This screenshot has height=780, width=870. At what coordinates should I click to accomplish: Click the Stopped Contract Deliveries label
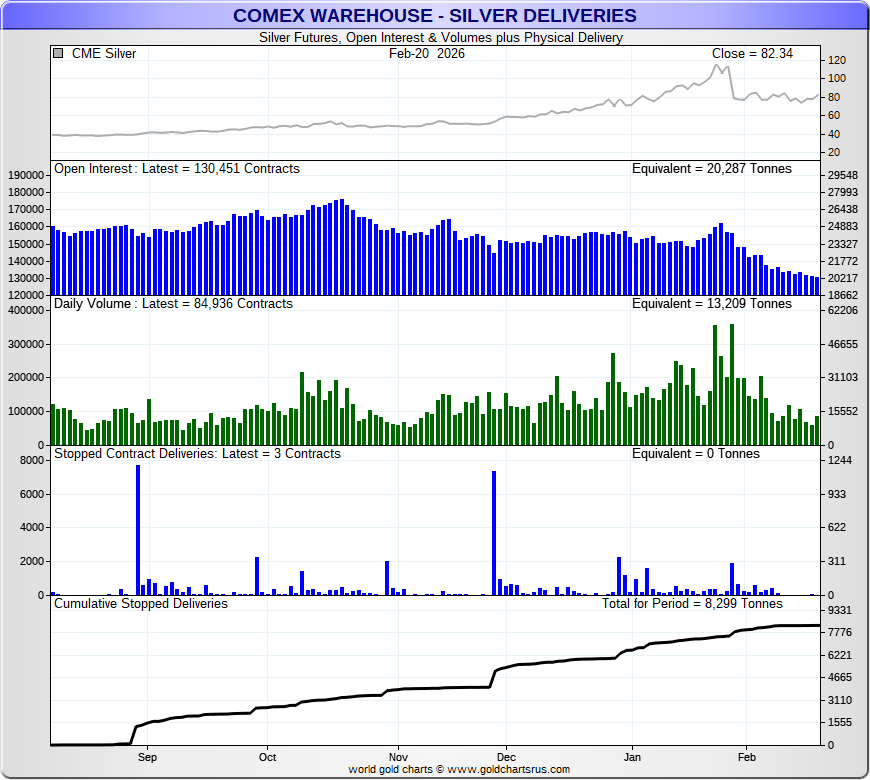pyautogui.click(x=197, y=454)
